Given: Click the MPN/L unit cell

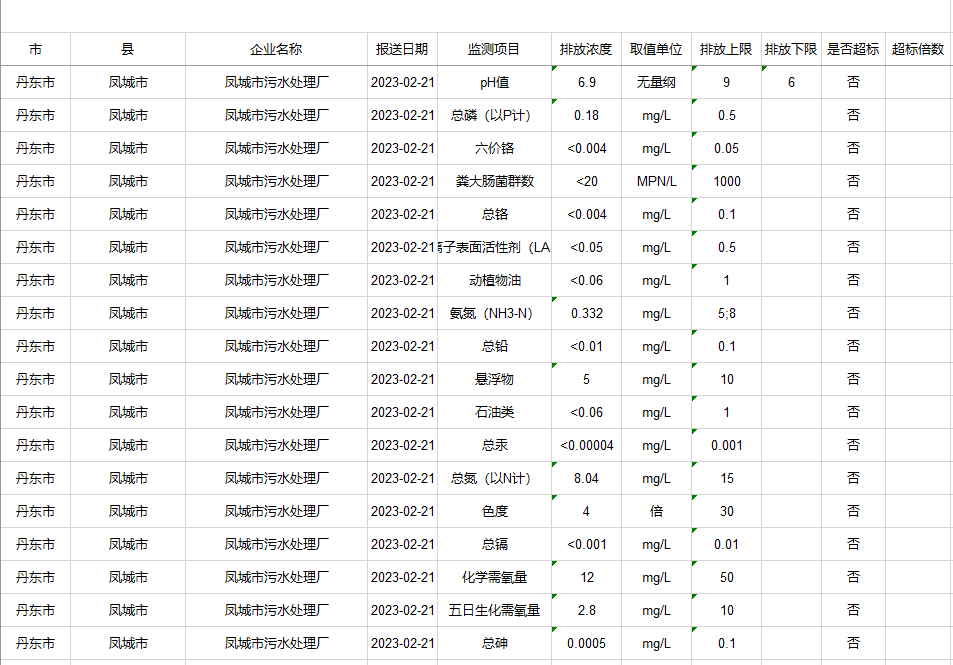Looking at the screenshot, I should click(x=656, y=181).
